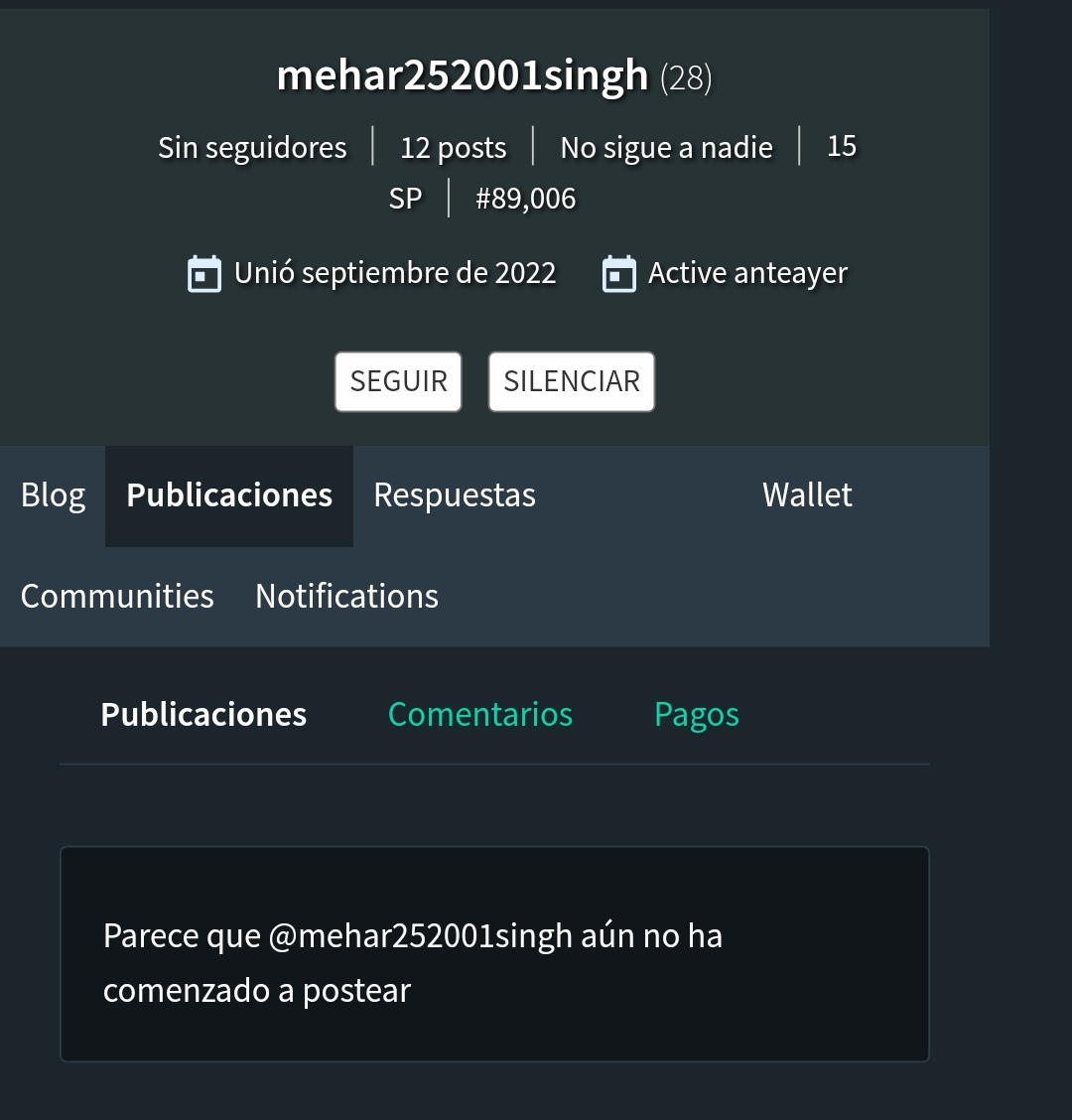The image size is (1072, 1120).
Task: Mute user with the SILENCIAR button
Action: (572, 381)
